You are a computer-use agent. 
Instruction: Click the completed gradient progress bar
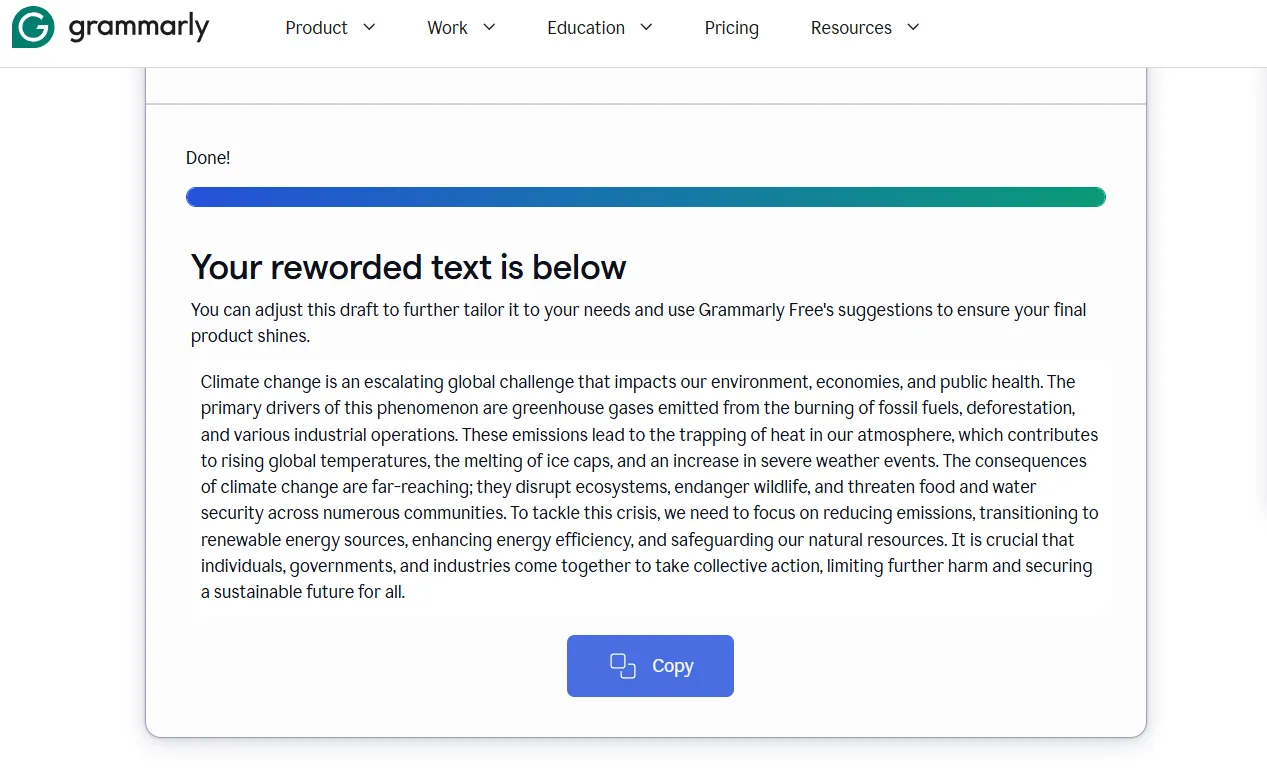(x=645, y=196)
